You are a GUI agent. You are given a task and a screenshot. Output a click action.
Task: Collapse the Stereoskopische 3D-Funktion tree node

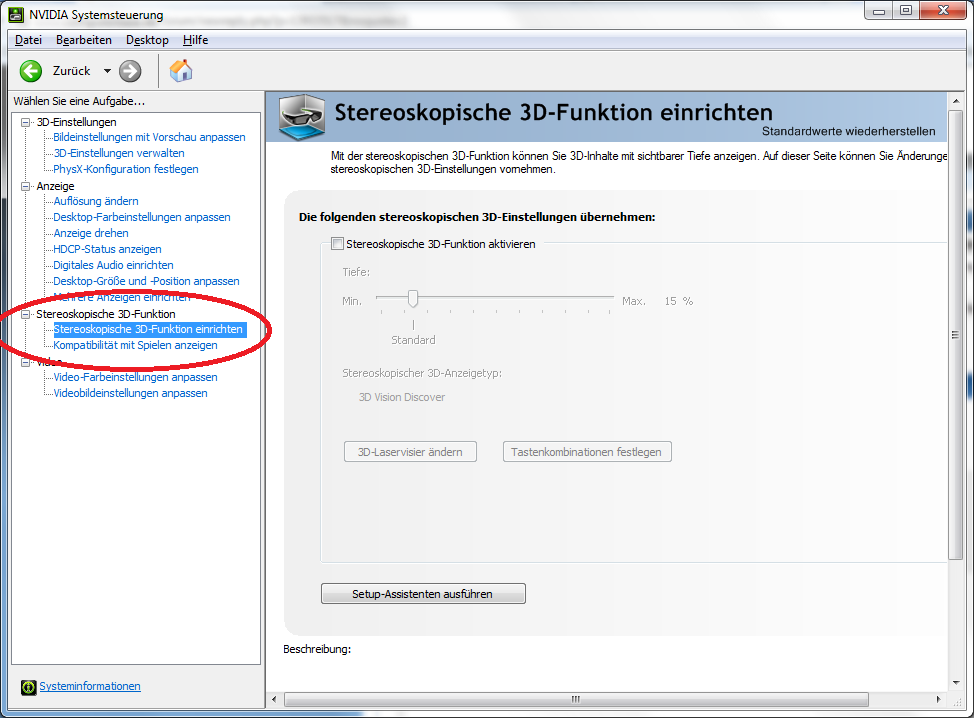(26, 314)
